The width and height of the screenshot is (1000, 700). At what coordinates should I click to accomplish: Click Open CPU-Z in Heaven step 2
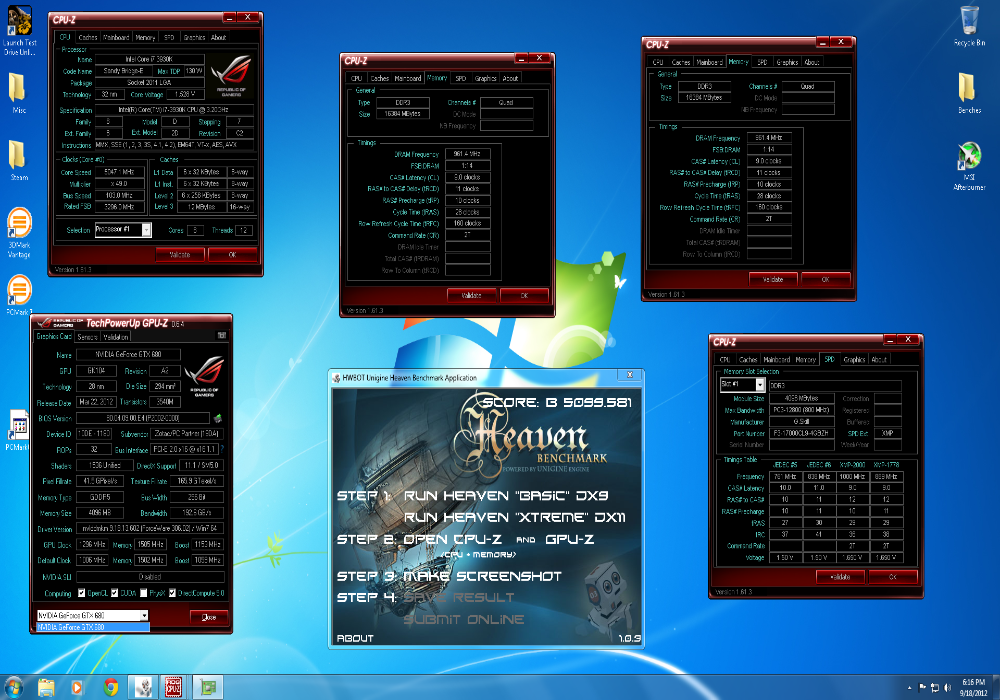point(452,539)
